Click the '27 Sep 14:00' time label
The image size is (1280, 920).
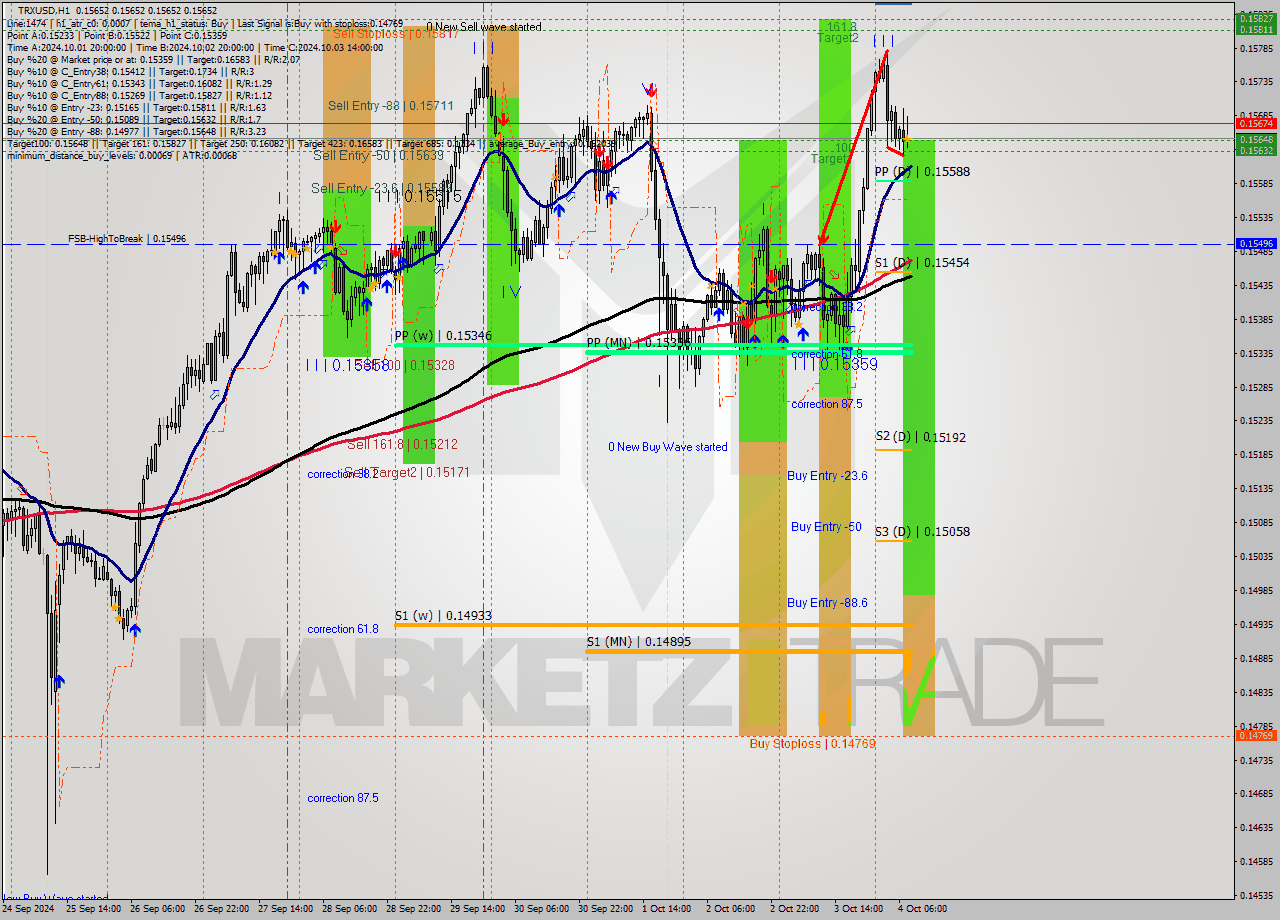(286, 909)
